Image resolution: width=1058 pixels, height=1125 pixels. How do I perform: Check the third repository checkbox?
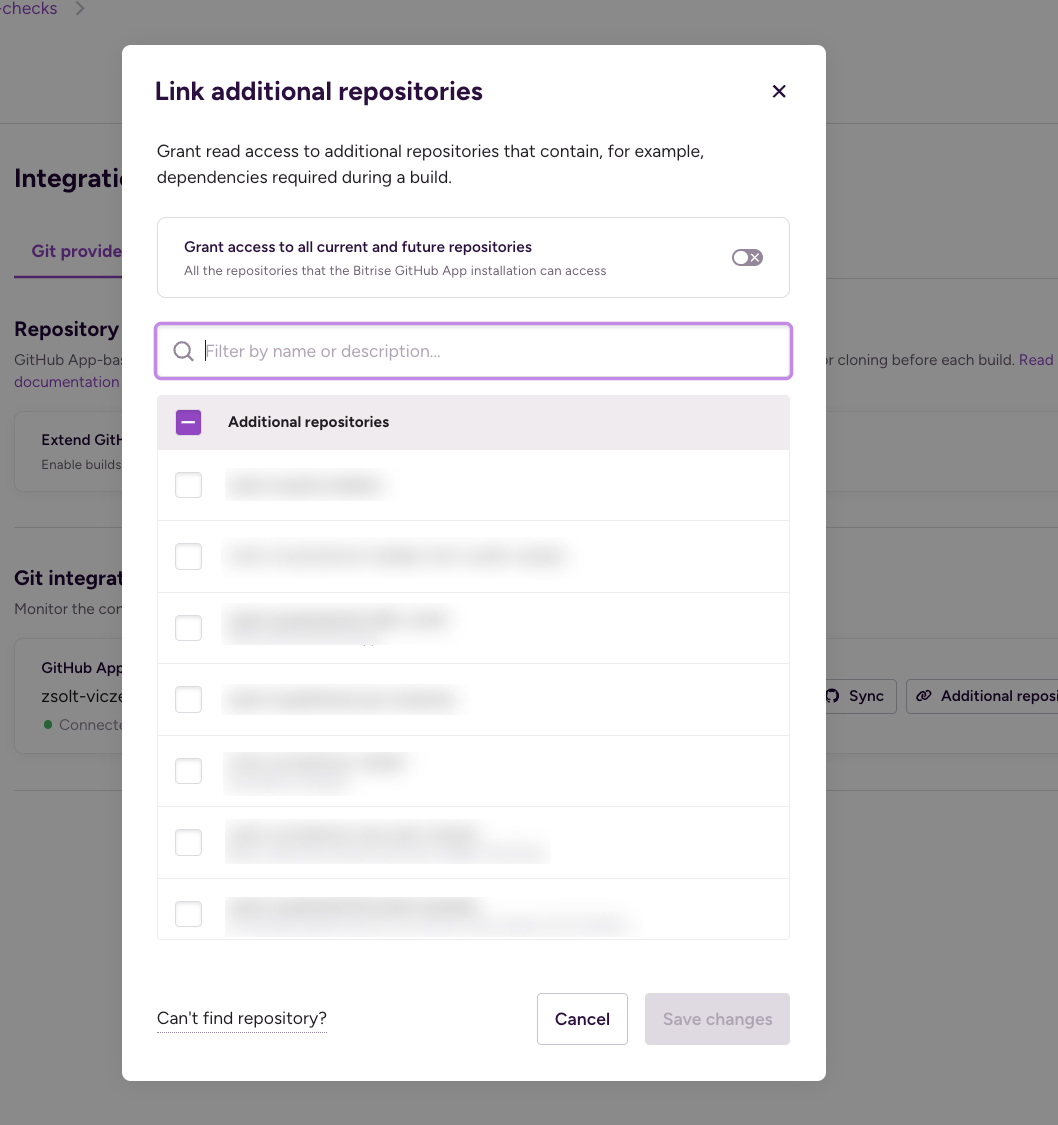tap(188, 628)
